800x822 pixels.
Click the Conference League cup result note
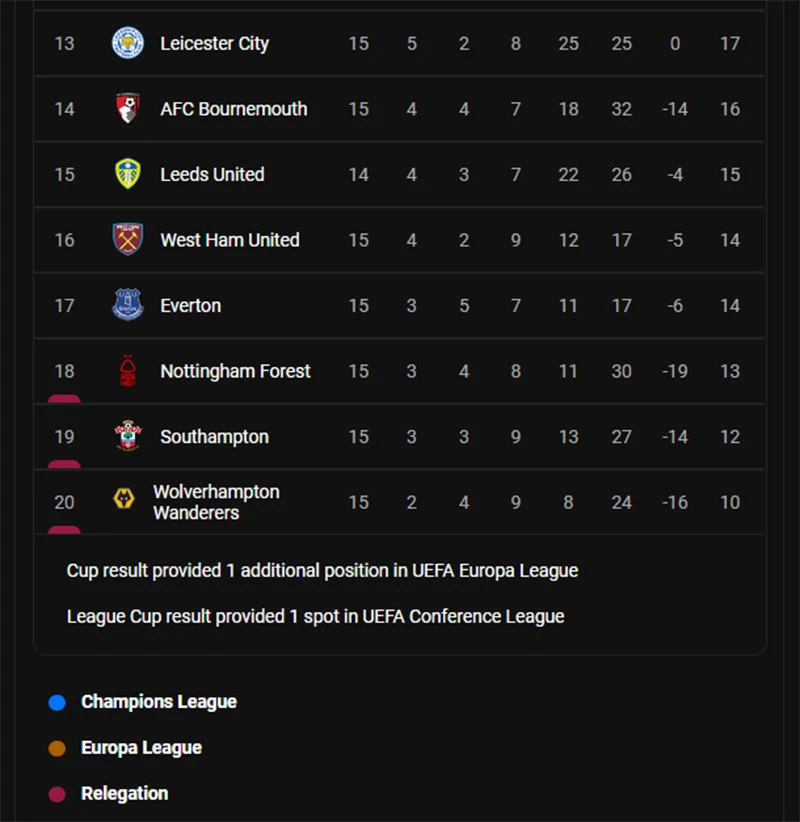[x=314, y=616]
